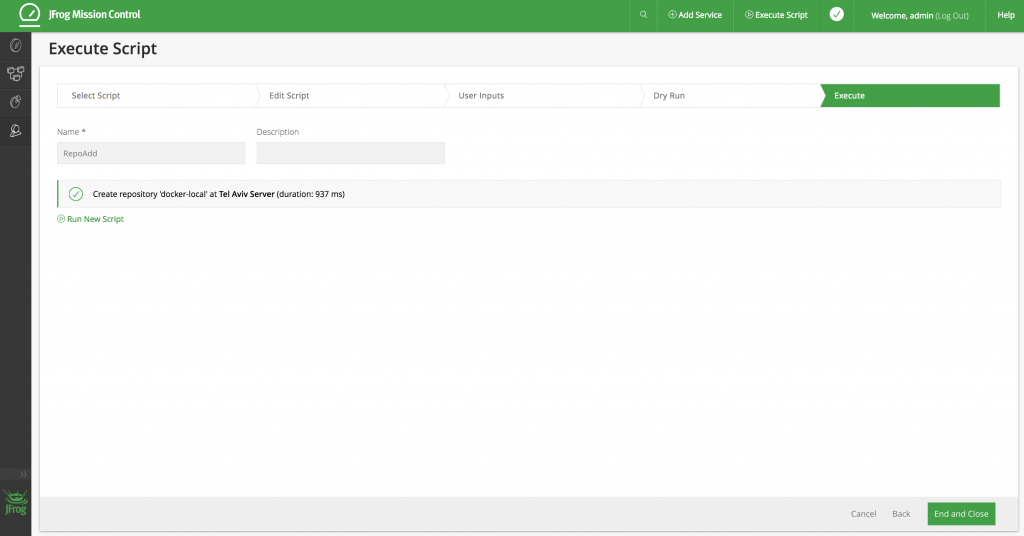Click the Run New Script link
1024x536 pixels.
tap(90, 219)
